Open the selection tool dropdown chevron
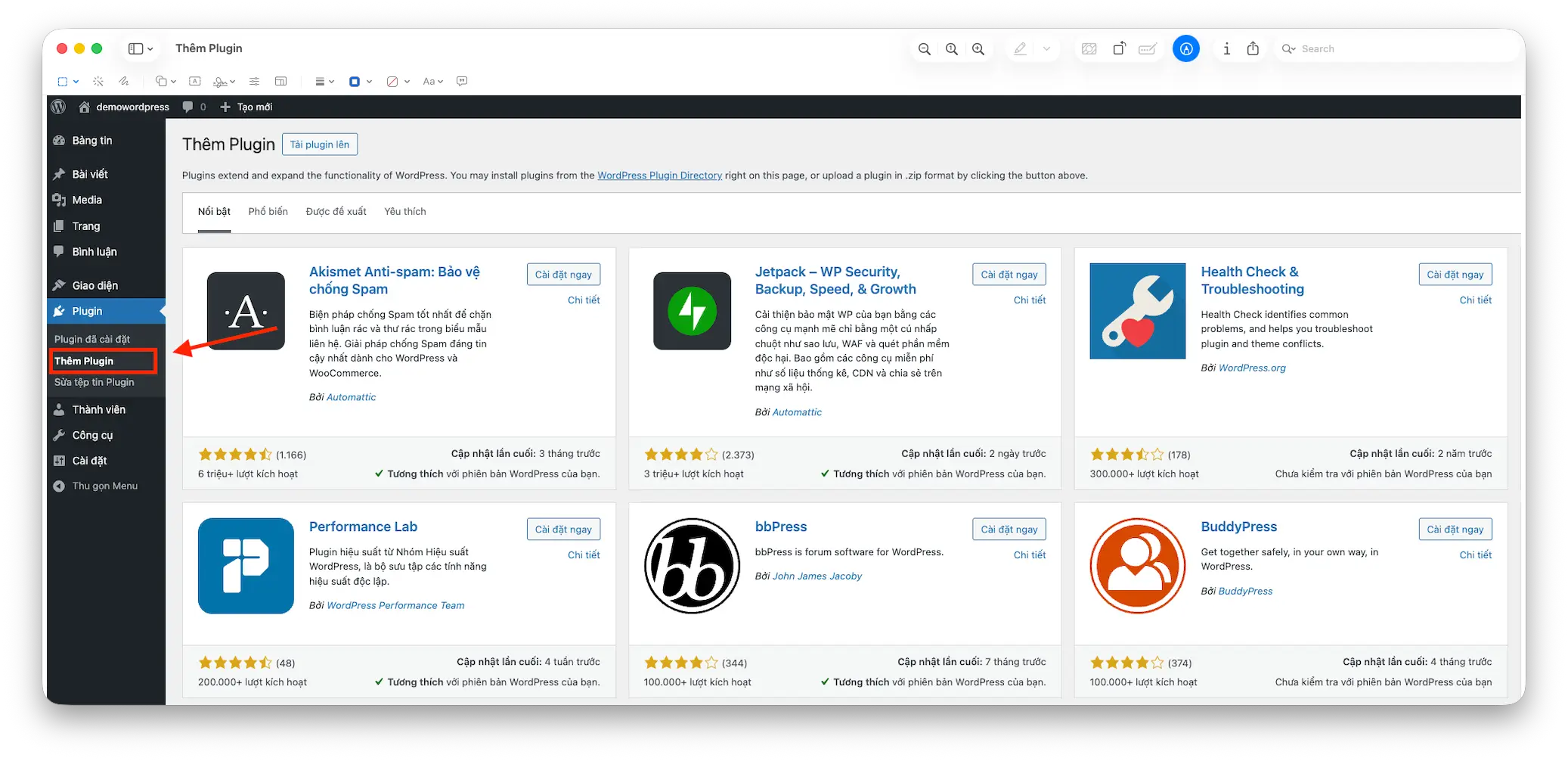1568x761 pixels. pyautogui.click(x=76, y=81)
